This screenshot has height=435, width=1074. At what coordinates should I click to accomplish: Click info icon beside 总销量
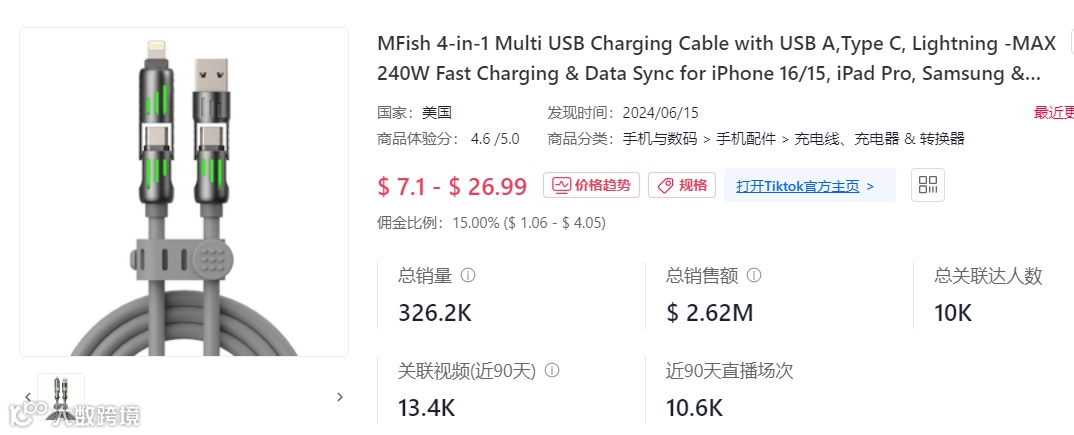[x=468, y=275]
